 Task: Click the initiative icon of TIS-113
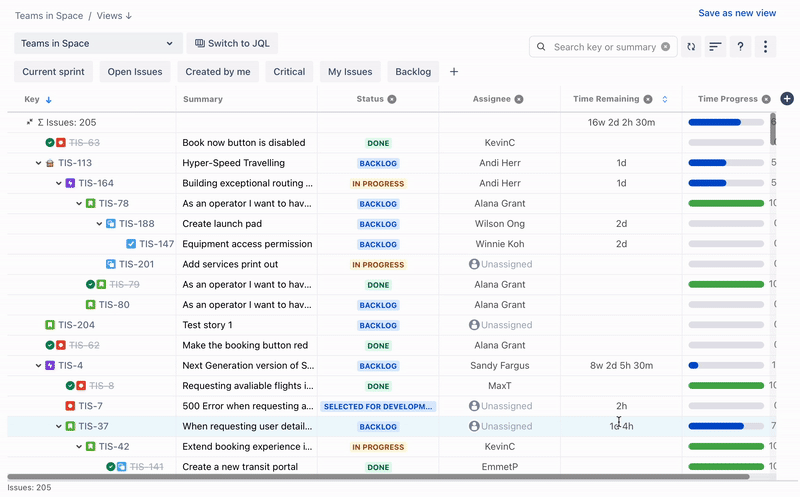coord(49,163)
